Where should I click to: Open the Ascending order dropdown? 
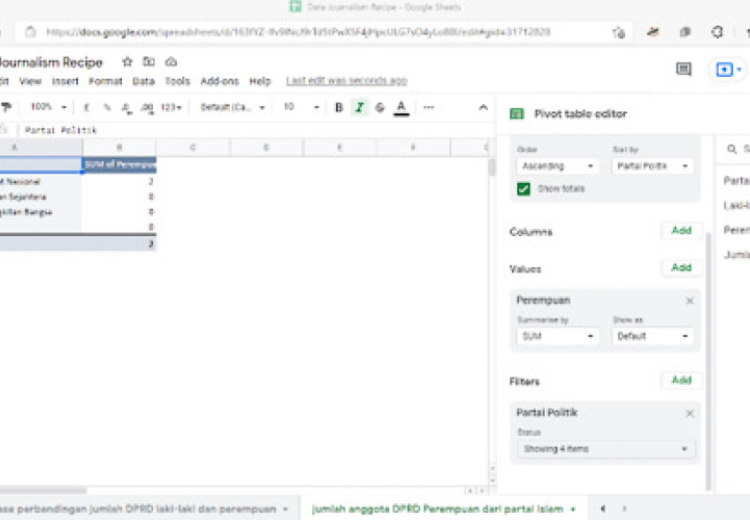[x=558, y=166]
